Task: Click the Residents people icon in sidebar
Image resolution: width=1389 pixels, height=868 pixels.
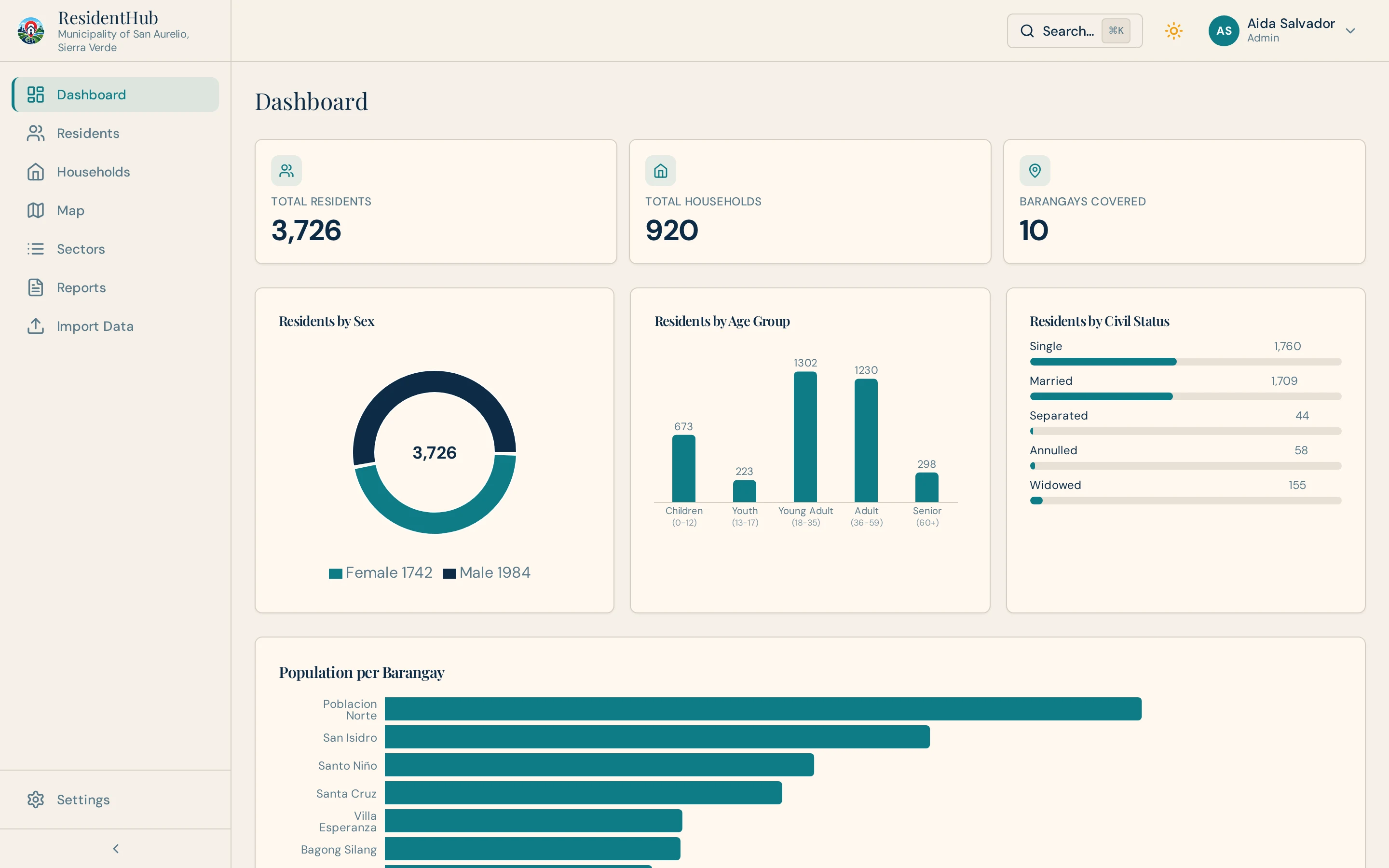Action: point(36,133)
